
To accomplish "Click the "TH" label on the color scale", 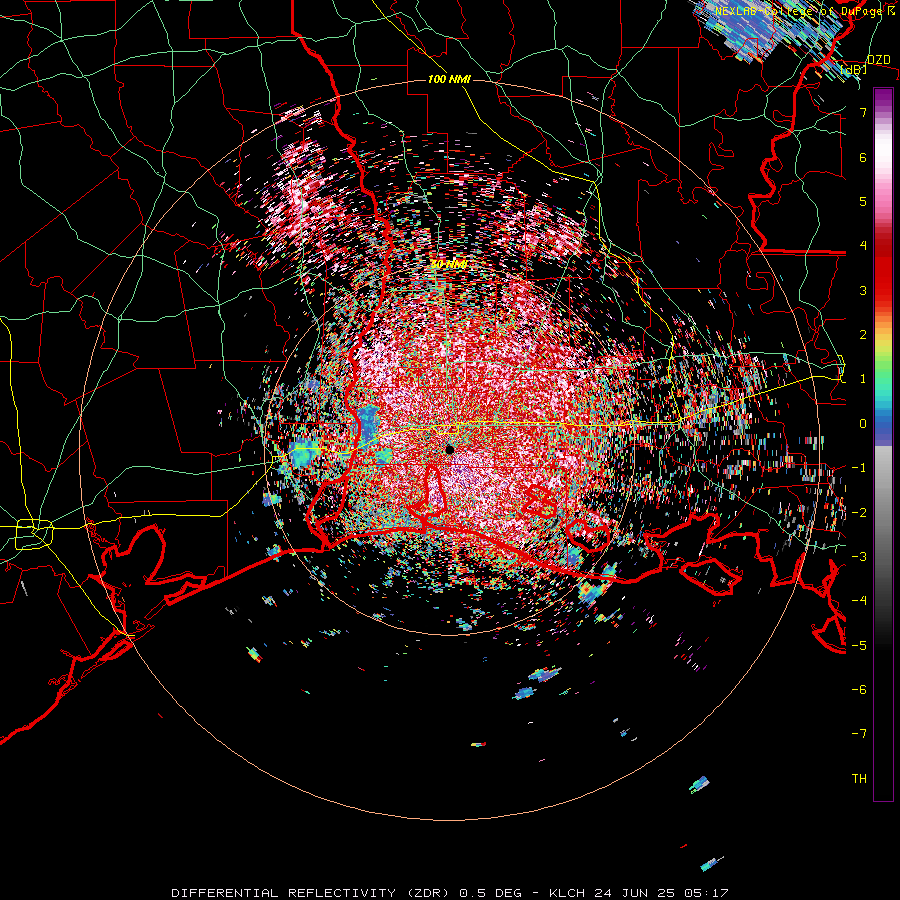I will (859, 779).
